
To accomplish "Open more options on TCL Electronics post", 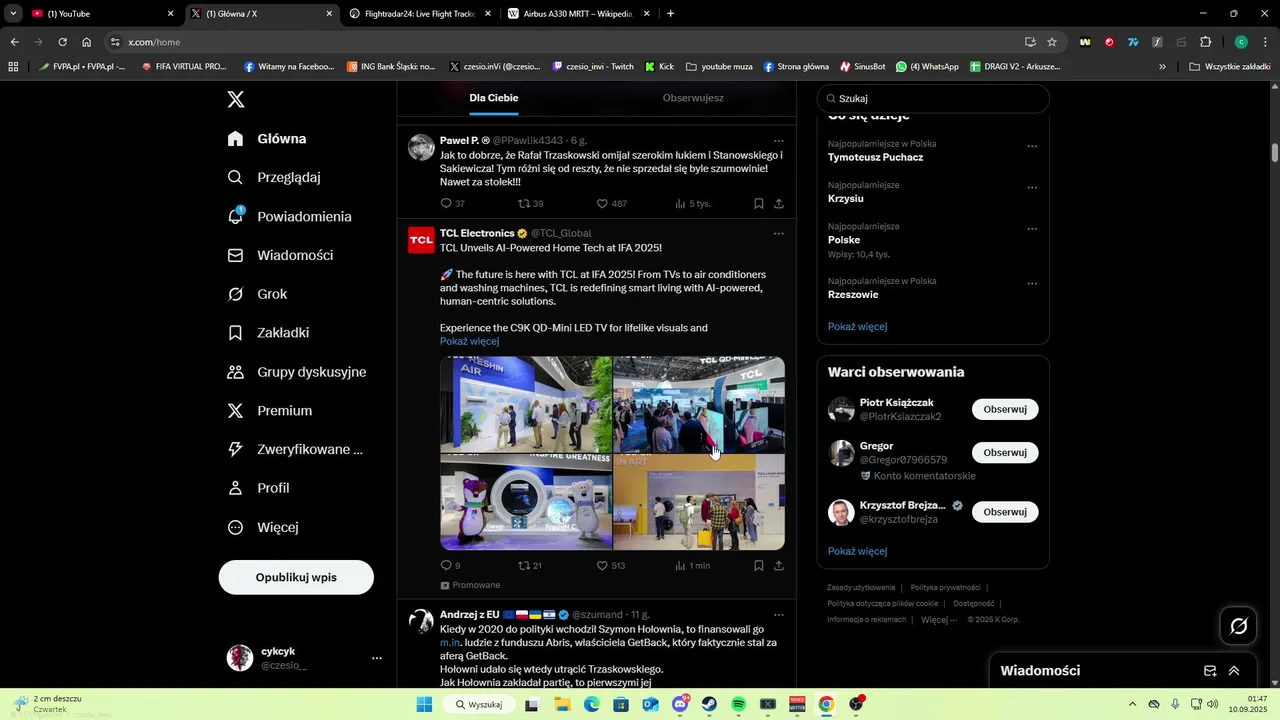I will pos(778,233).
